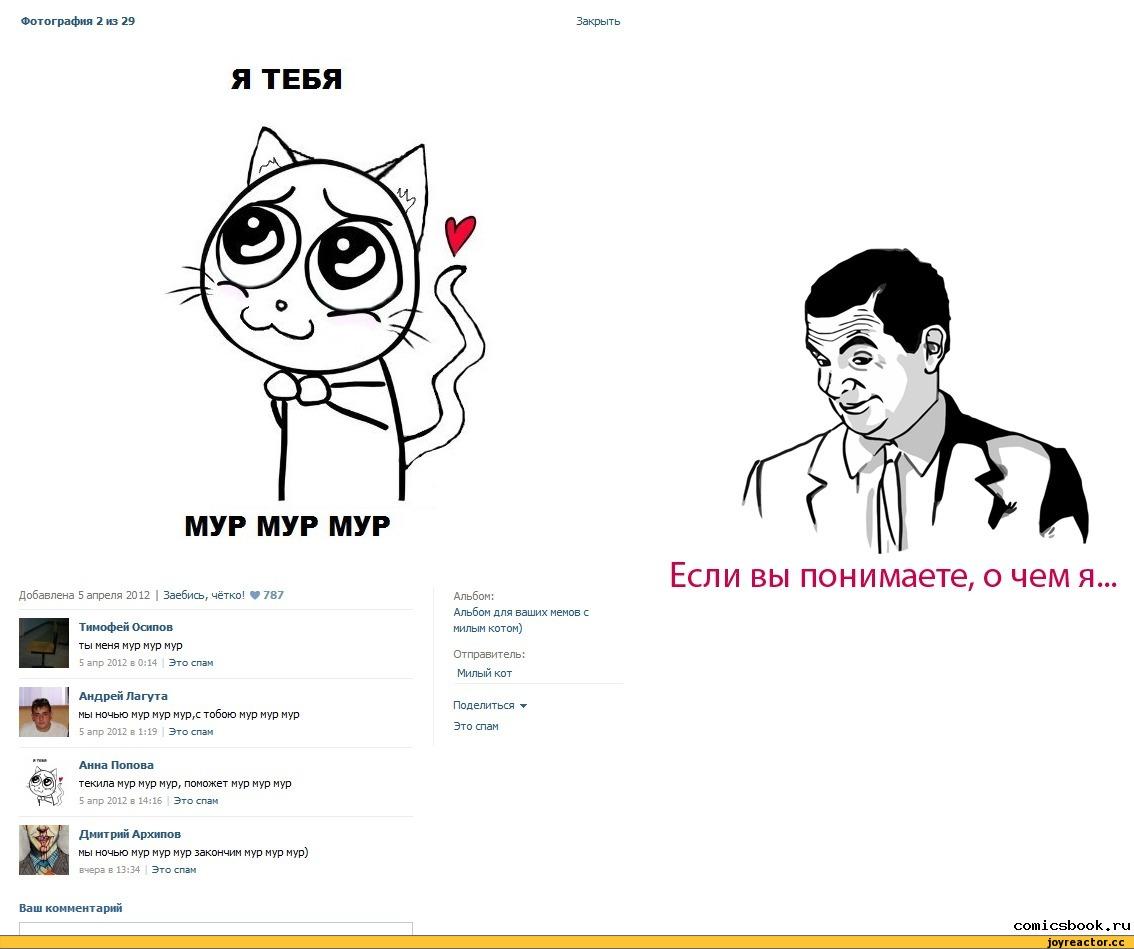Click Анна Попова's cat avatar thumbnail
This screenshot has width=1134, height=949.
[44, 781]
